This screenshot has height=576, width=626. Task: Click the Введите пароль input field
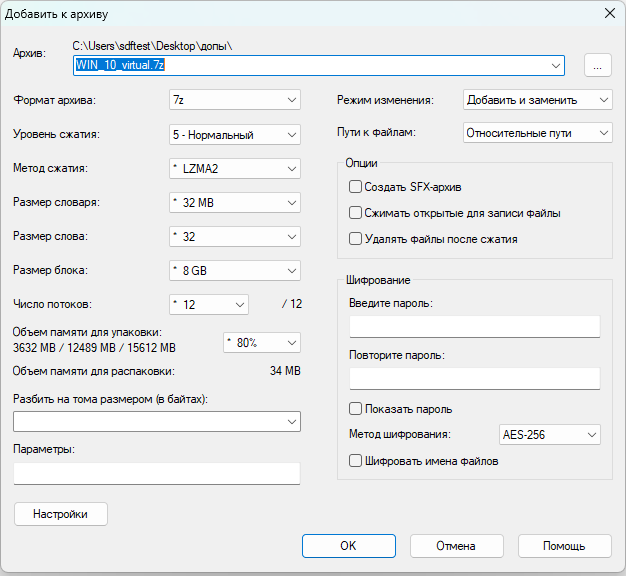[474, 327]
